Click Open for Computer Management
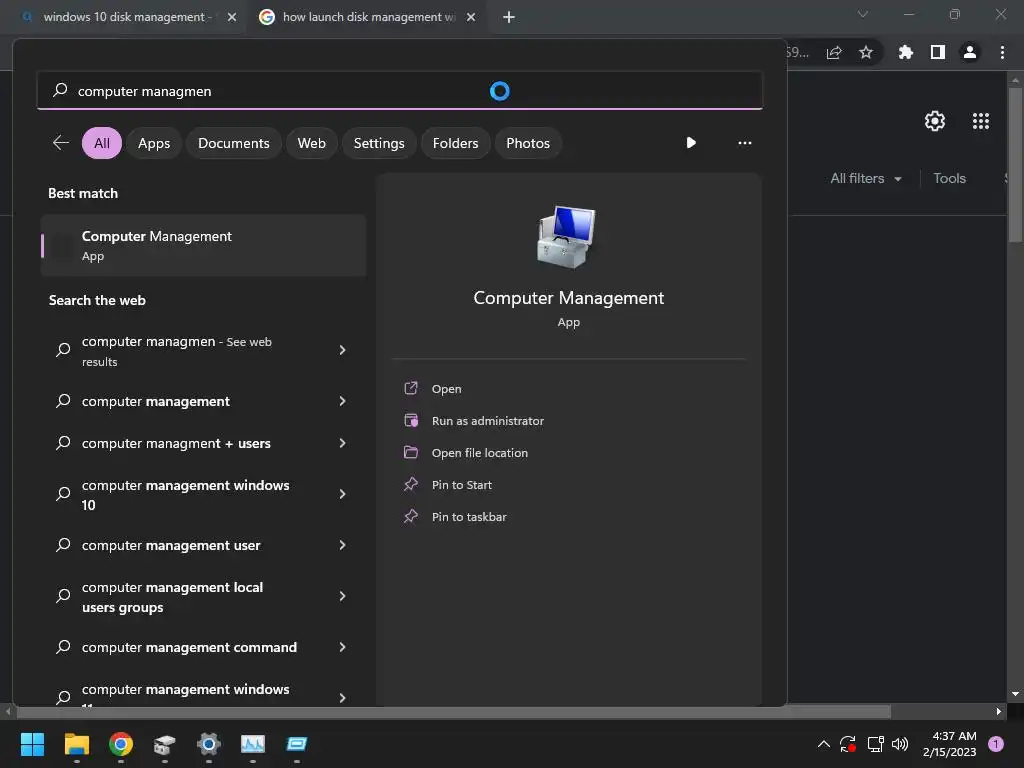Screen dimensions: 1024x768 pyautogui.click(x=447, y=389)
